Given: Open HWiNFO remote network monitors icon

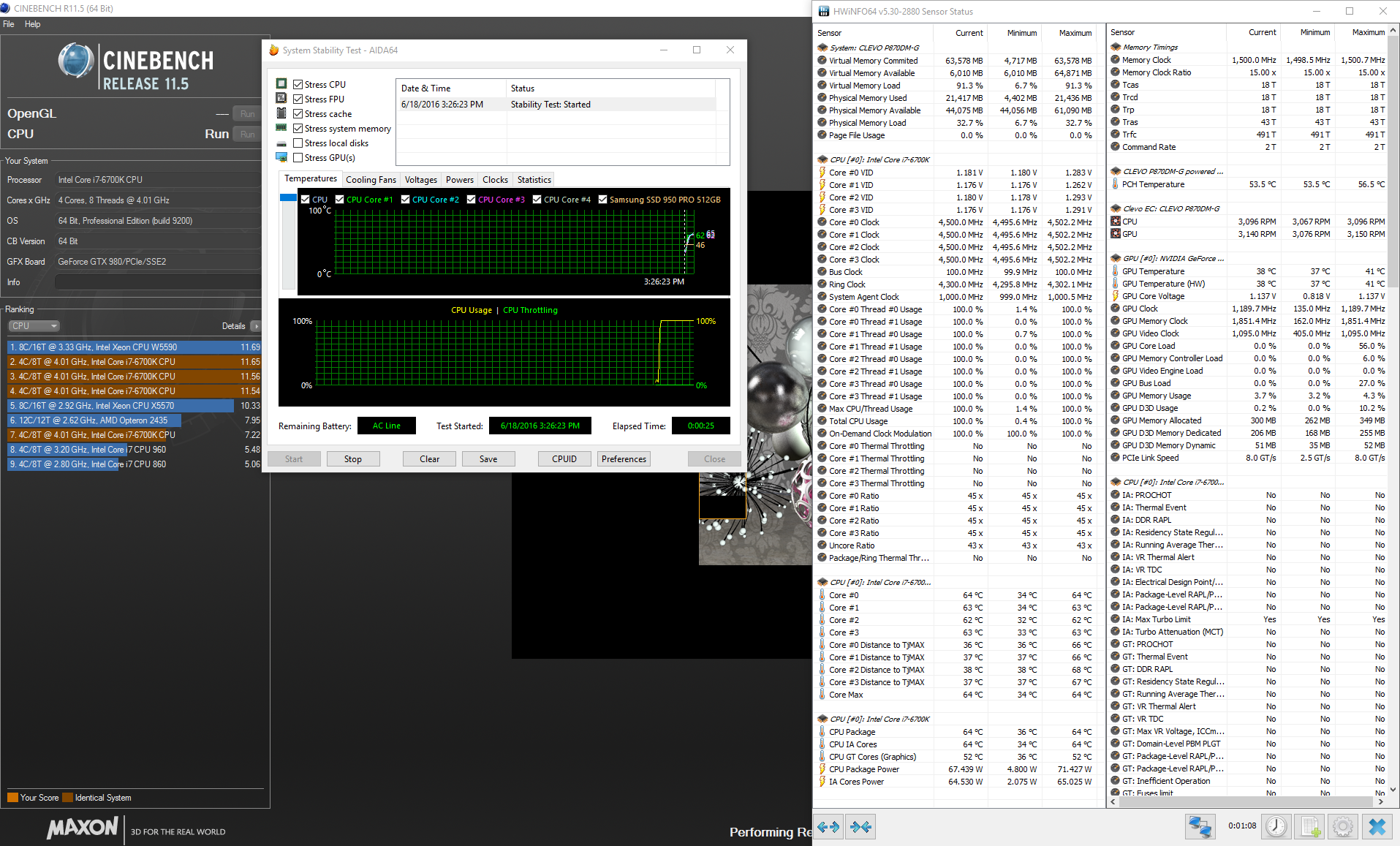Looking at the screenshot, I should [x=1200, y=827].
